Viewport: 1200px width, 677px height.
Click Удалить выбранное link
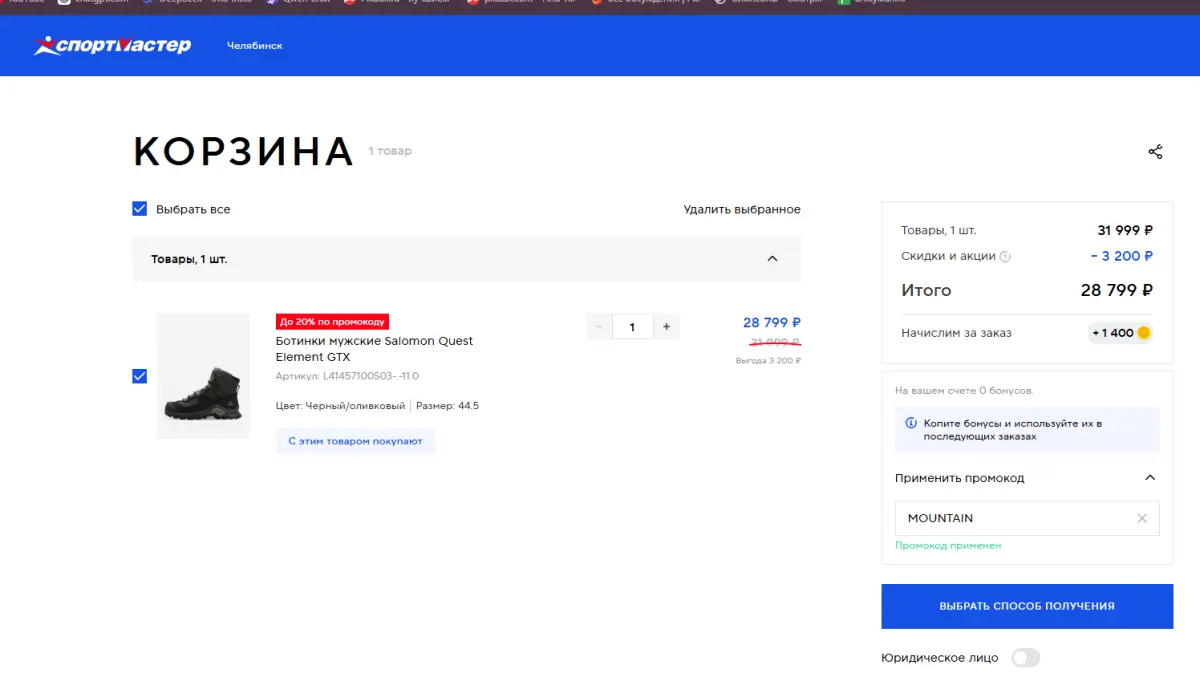(x=742, y=209)
